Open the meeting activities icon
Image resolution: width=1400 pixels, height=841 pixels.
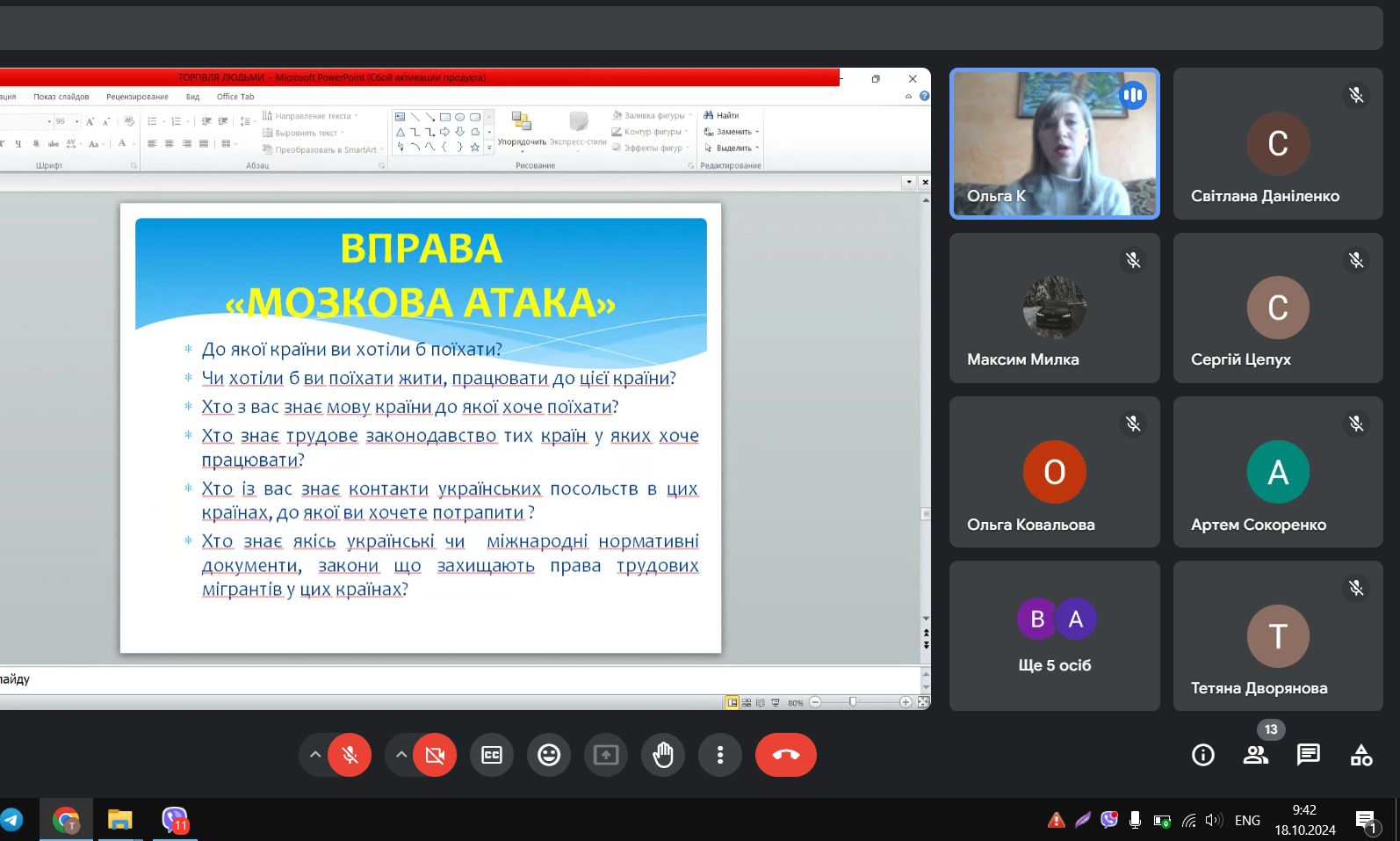1361,755
